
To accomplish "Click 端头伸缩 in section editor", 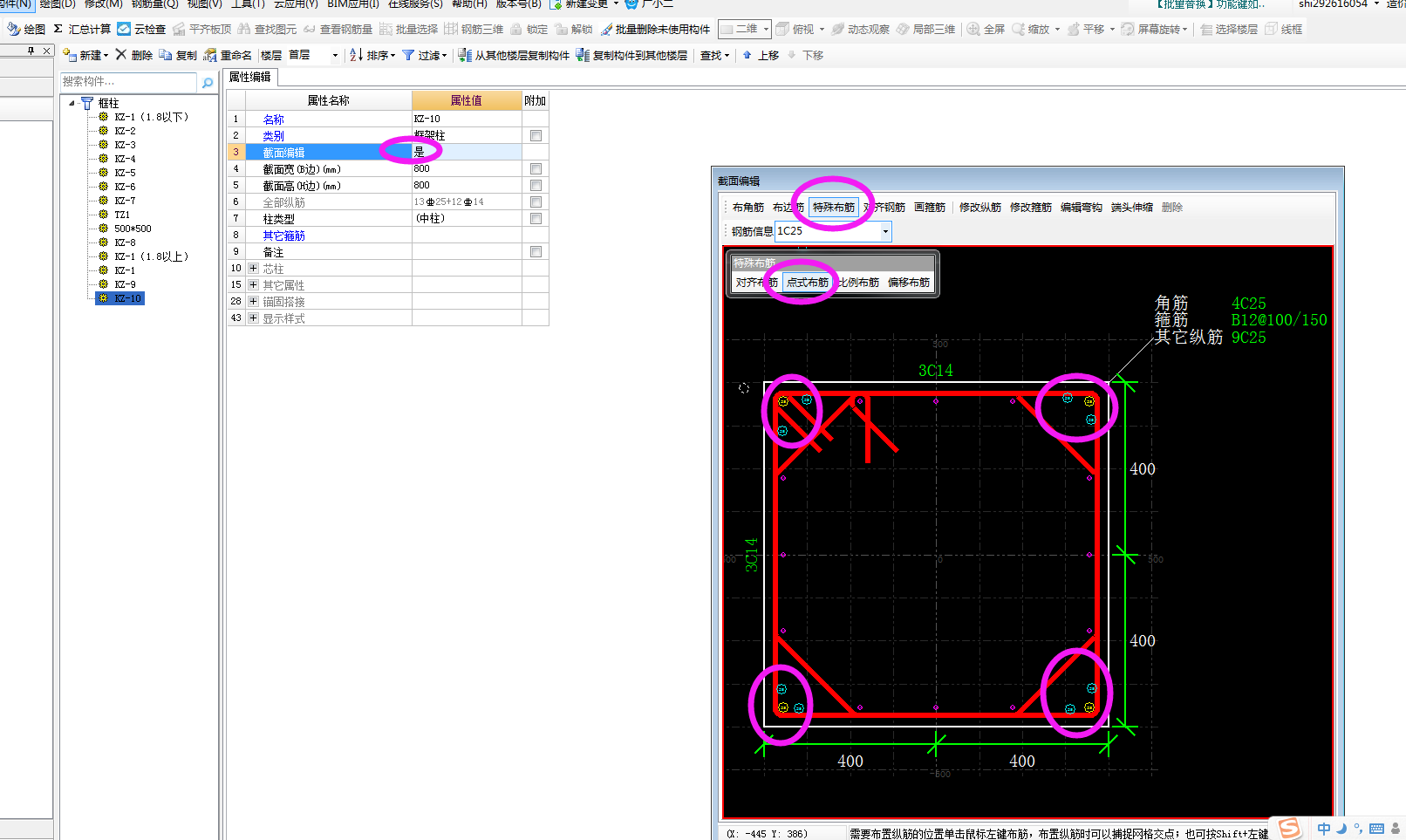I will [x=1132, y=208].
